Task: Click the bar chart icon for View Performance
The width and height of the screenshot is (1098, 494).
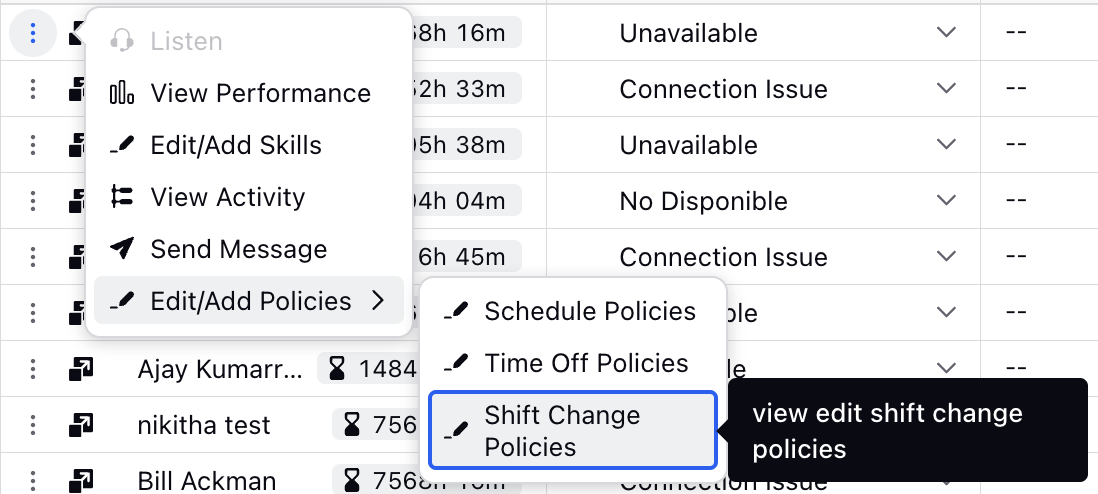Action: (122, 92)
